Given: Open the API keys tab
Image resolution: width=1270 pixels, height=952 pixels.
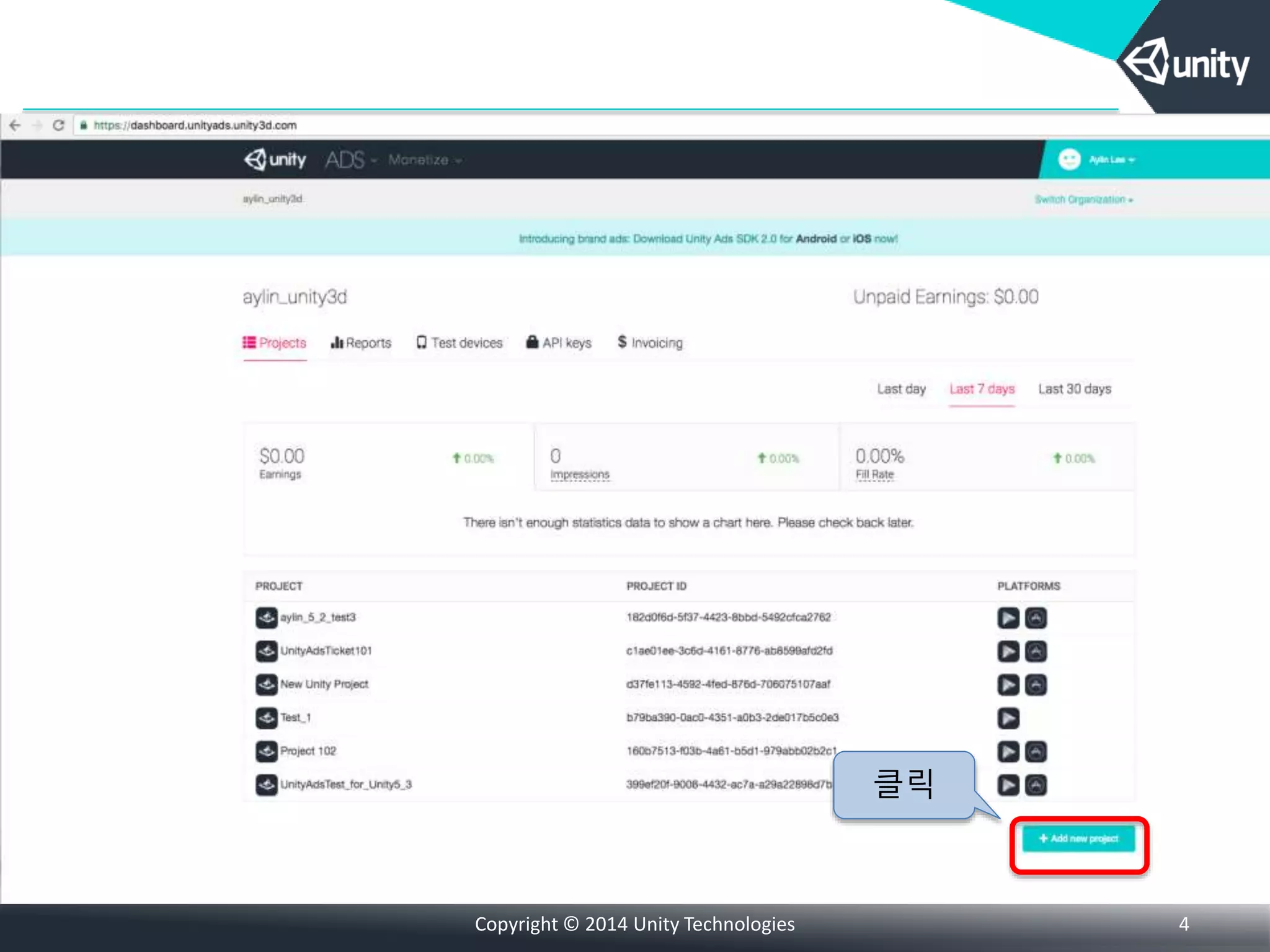Looking at the screenshot, I should pos(559,343).
